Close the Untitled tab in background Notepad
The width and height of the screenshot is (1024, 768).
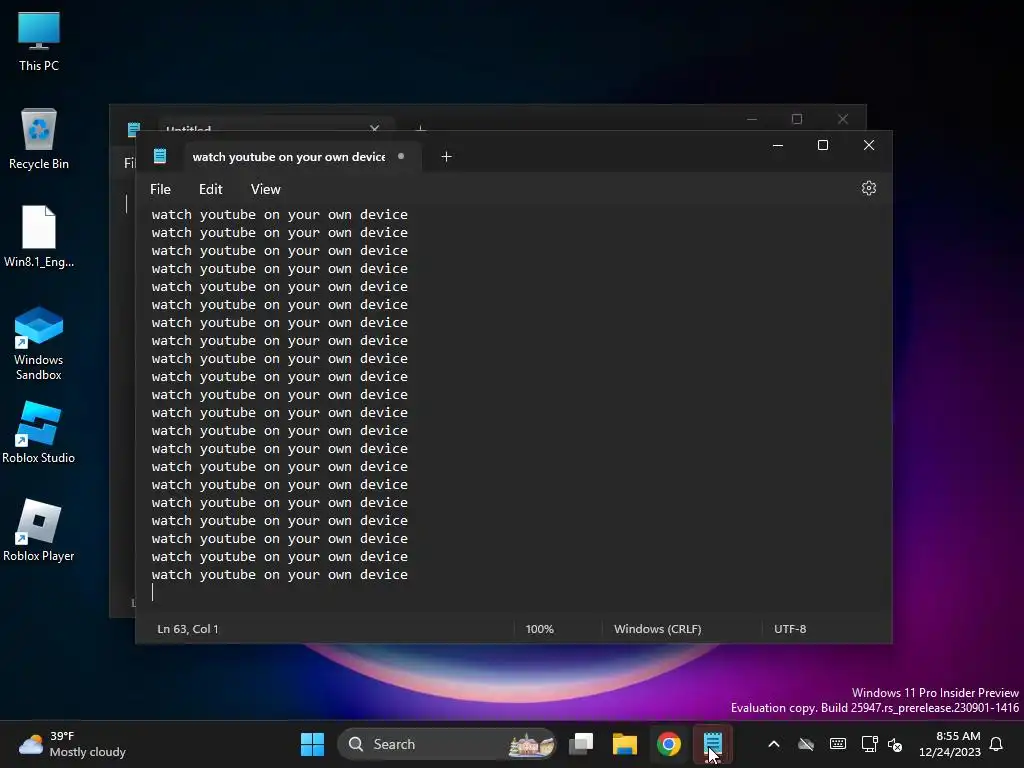(x=374, y=128)
